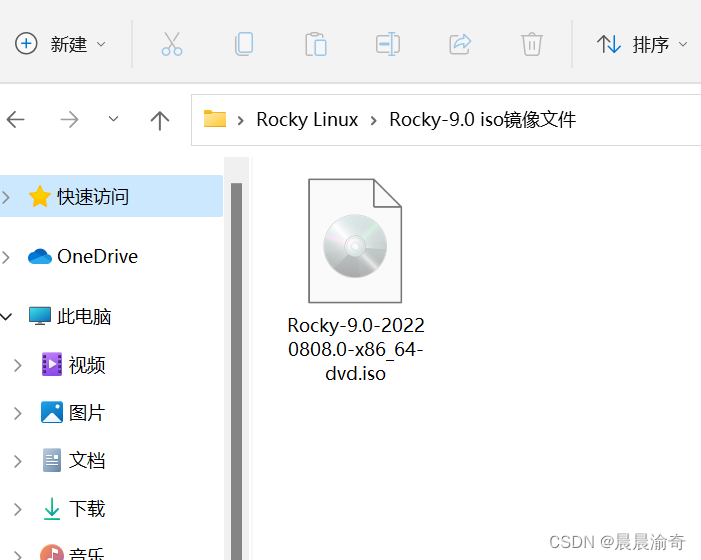Expand the 视频 tree node

(17, 365)
